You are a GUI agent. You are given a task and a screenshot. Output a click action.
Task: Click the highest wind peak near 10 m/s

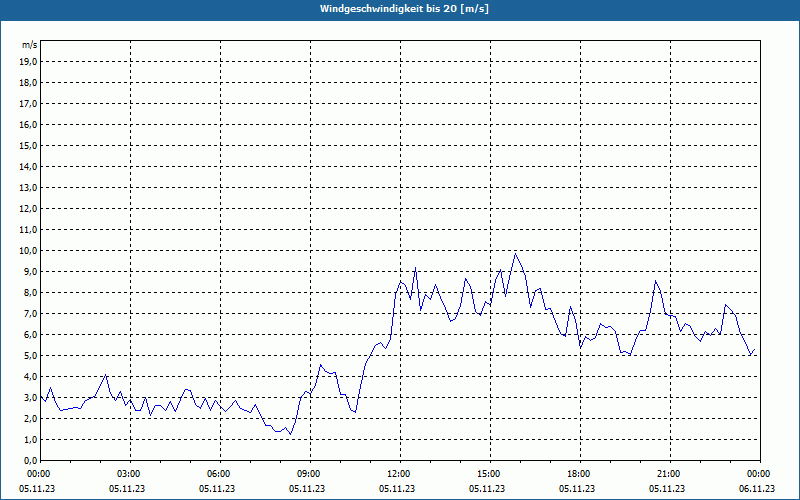pos(515,254)
